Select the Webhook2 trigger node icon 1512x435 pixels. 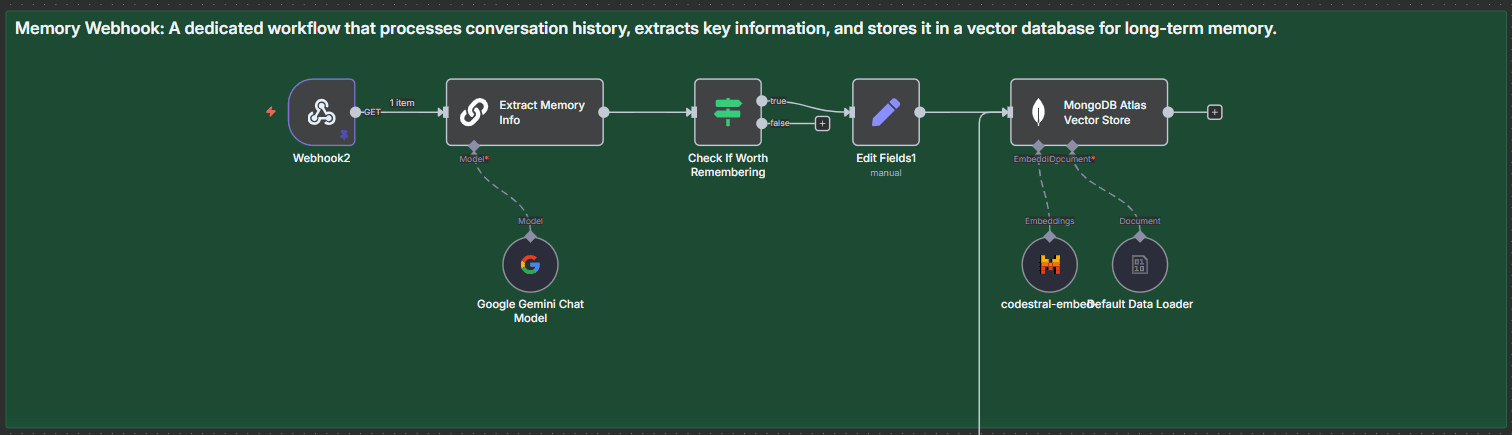320,112
